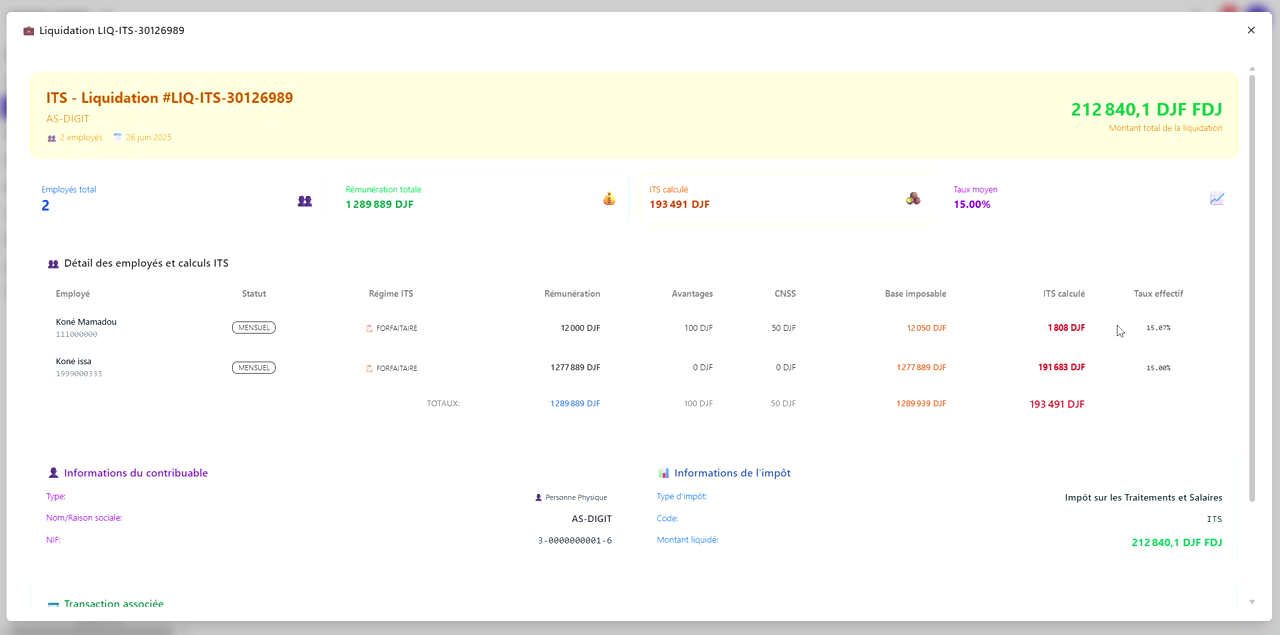Click the NIF value 3-0000000001-6
Screen dimensions: 1280x635
point(574,541)
